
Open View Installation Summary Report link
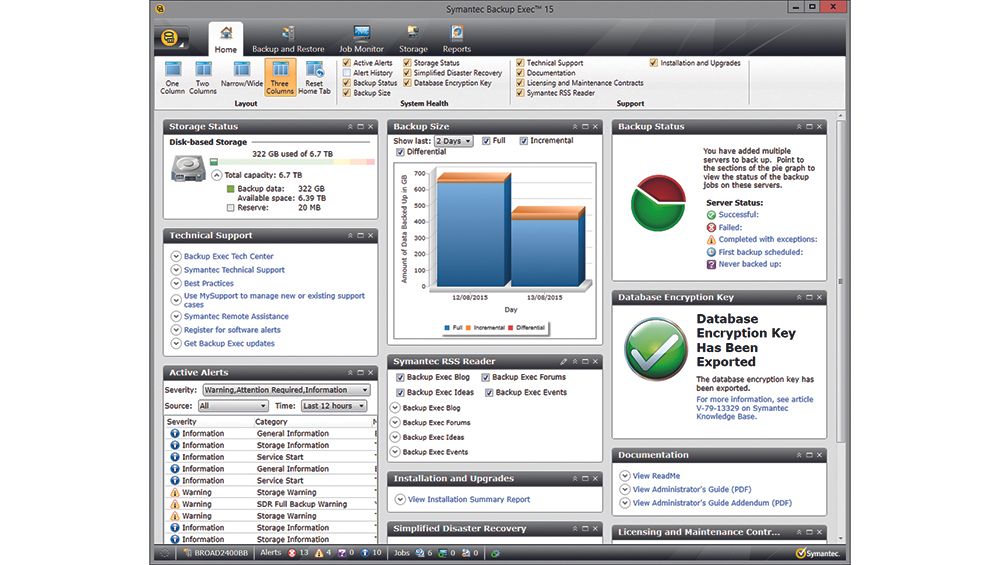(469, 499)
